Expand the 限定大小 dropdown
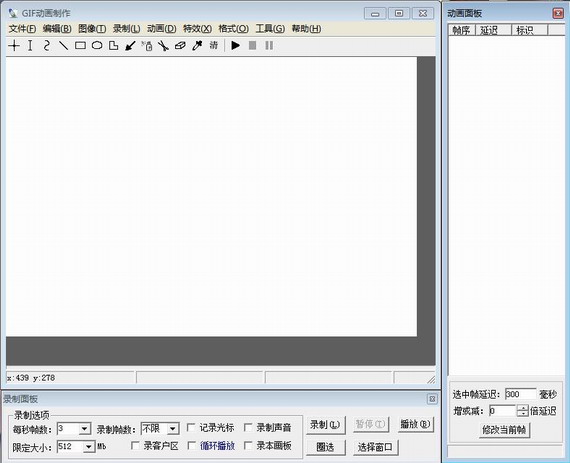Screen dimensions: 570x463 click(89, 447)
